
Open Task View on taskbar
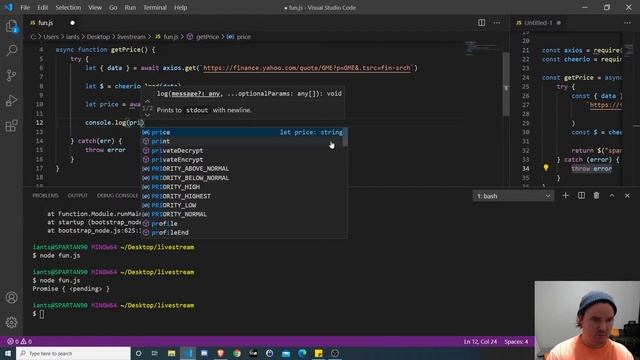(x=155, y=353)
